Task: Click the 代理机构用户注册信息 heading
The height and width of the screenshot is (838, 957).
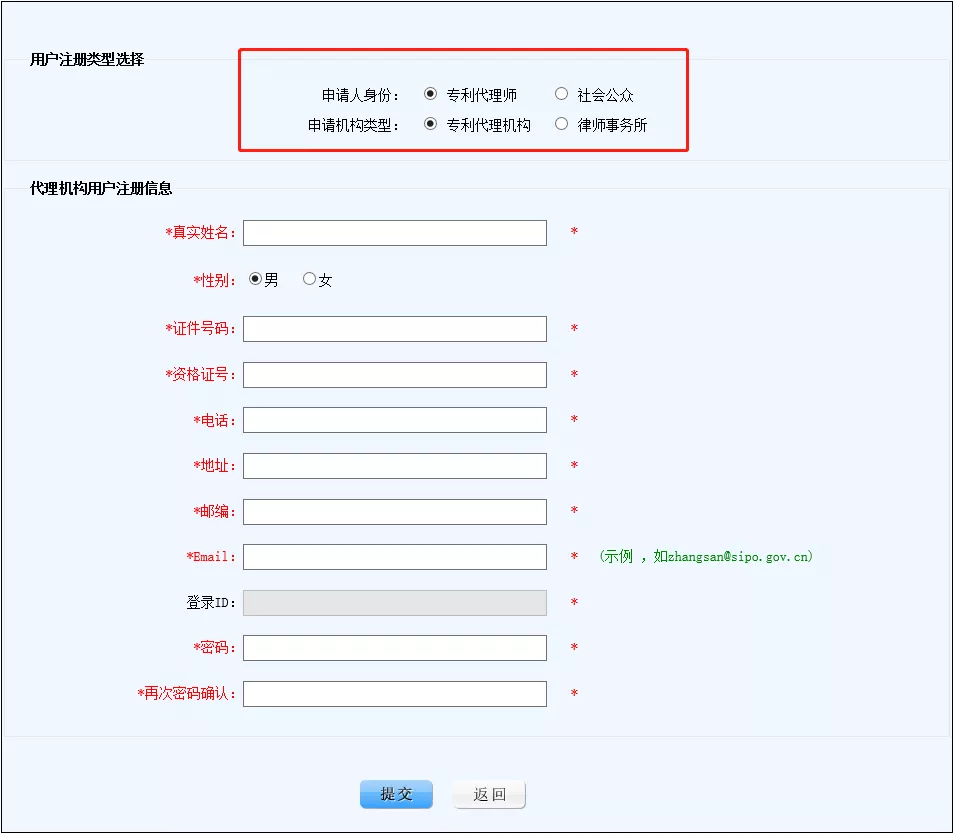Action: tap(101, 188)
